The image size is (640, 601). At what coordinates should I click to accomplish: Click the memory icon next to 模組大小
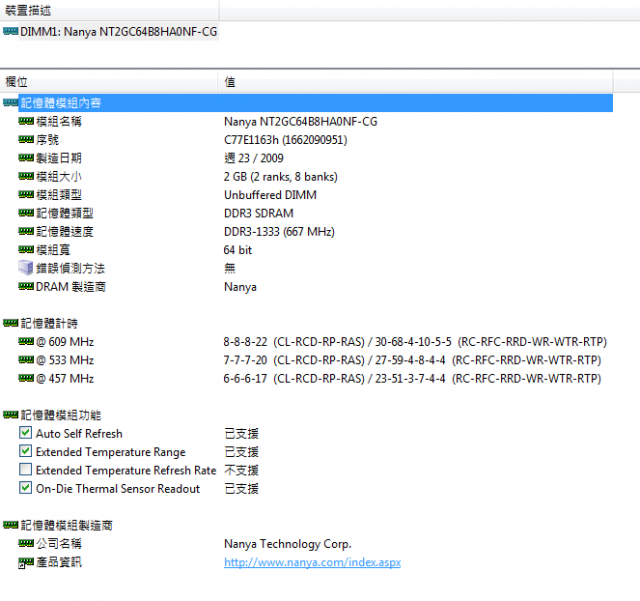tap(26, 176)
